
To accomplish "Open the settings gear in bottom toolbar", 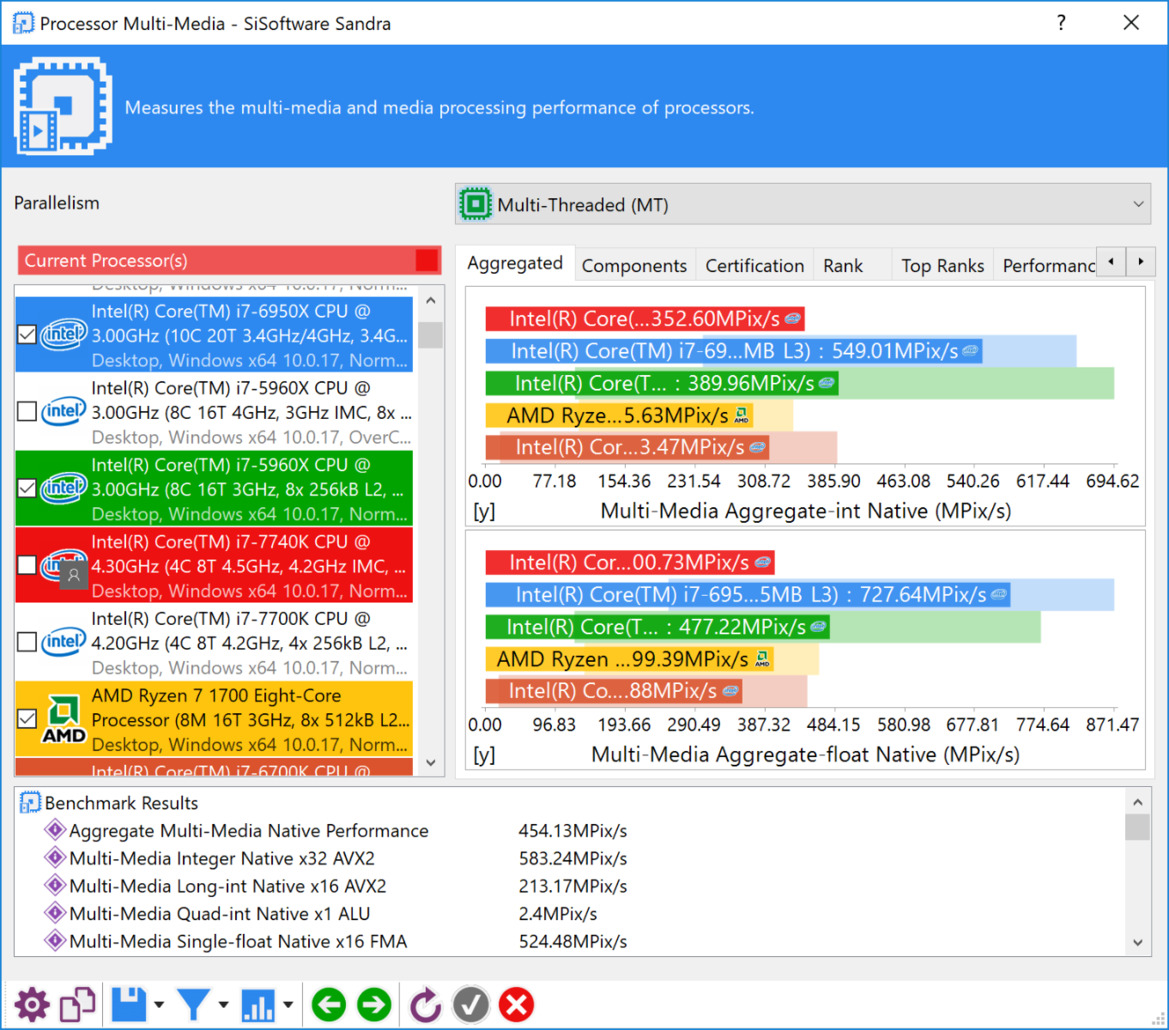I will pyautogui.click(x=32, y=1005).
